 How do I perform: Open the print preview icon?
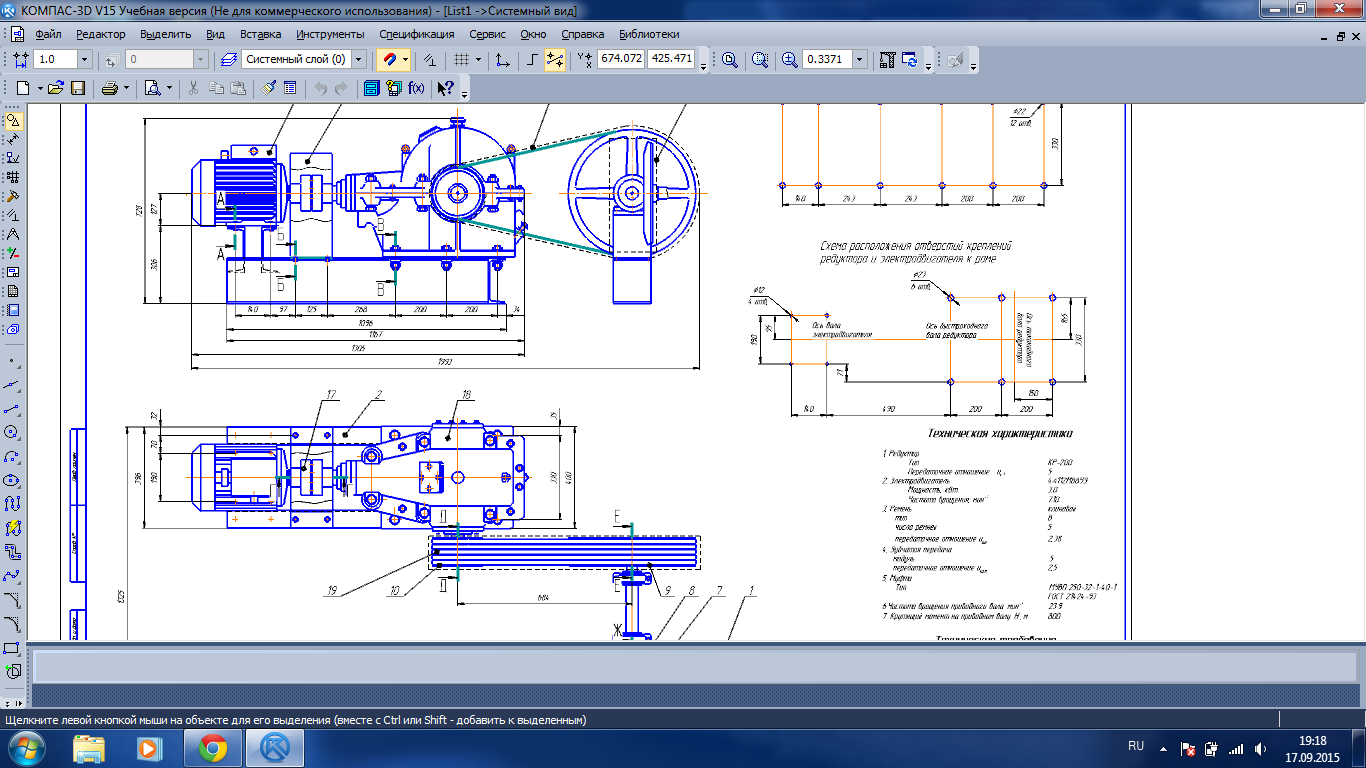(x=153, y=88)
